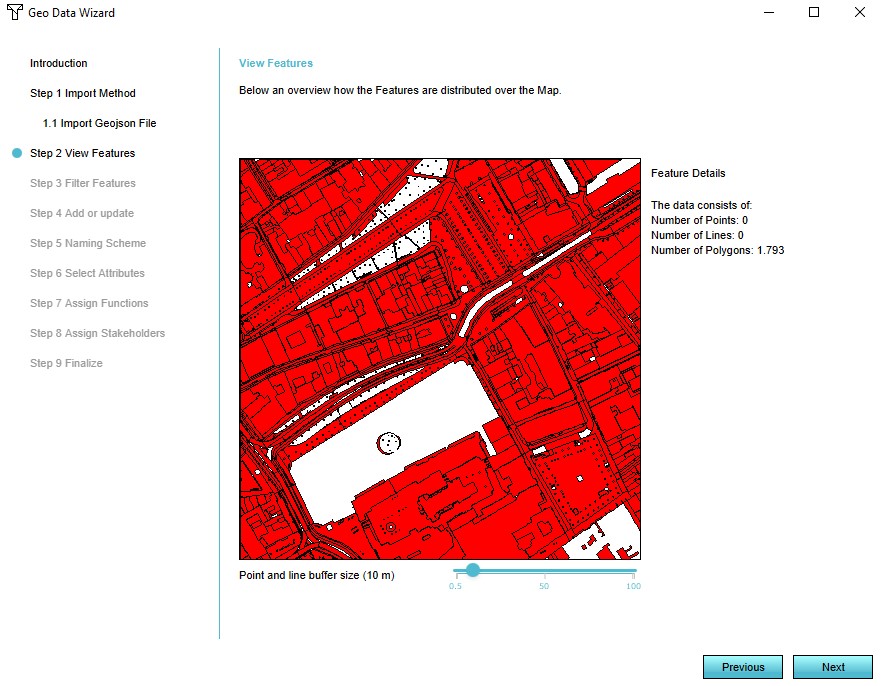Click the Next button
Image resolution: width=882 pixels, height=686 pixels.
[833, 667]
